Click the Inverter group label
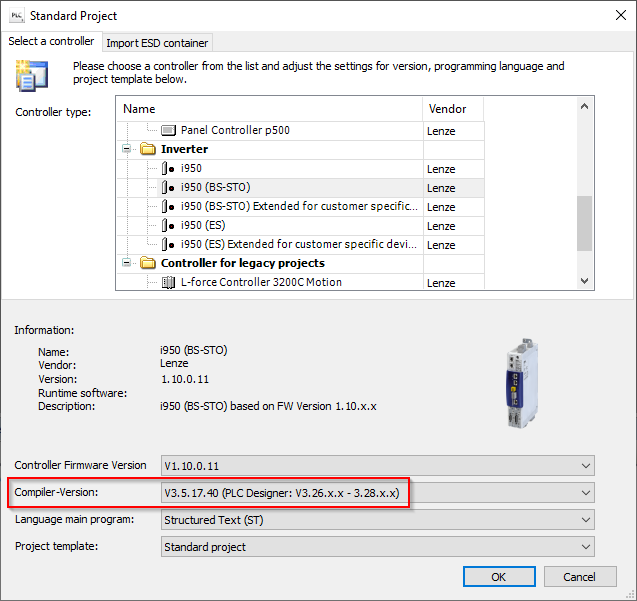This screenshot has height=601, width=637. [x=184, y=149]
